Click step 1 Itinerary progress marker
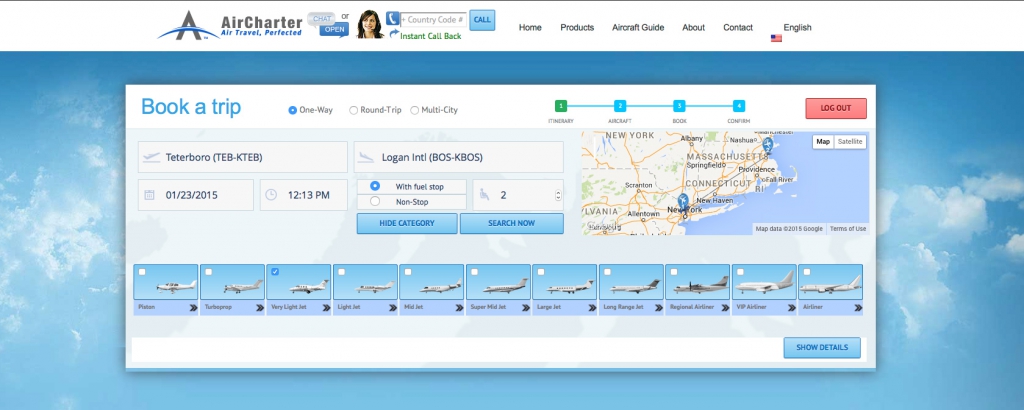The height and width of the screenshot is (410, 1024). pyautogui.click(x=561, y=106)
